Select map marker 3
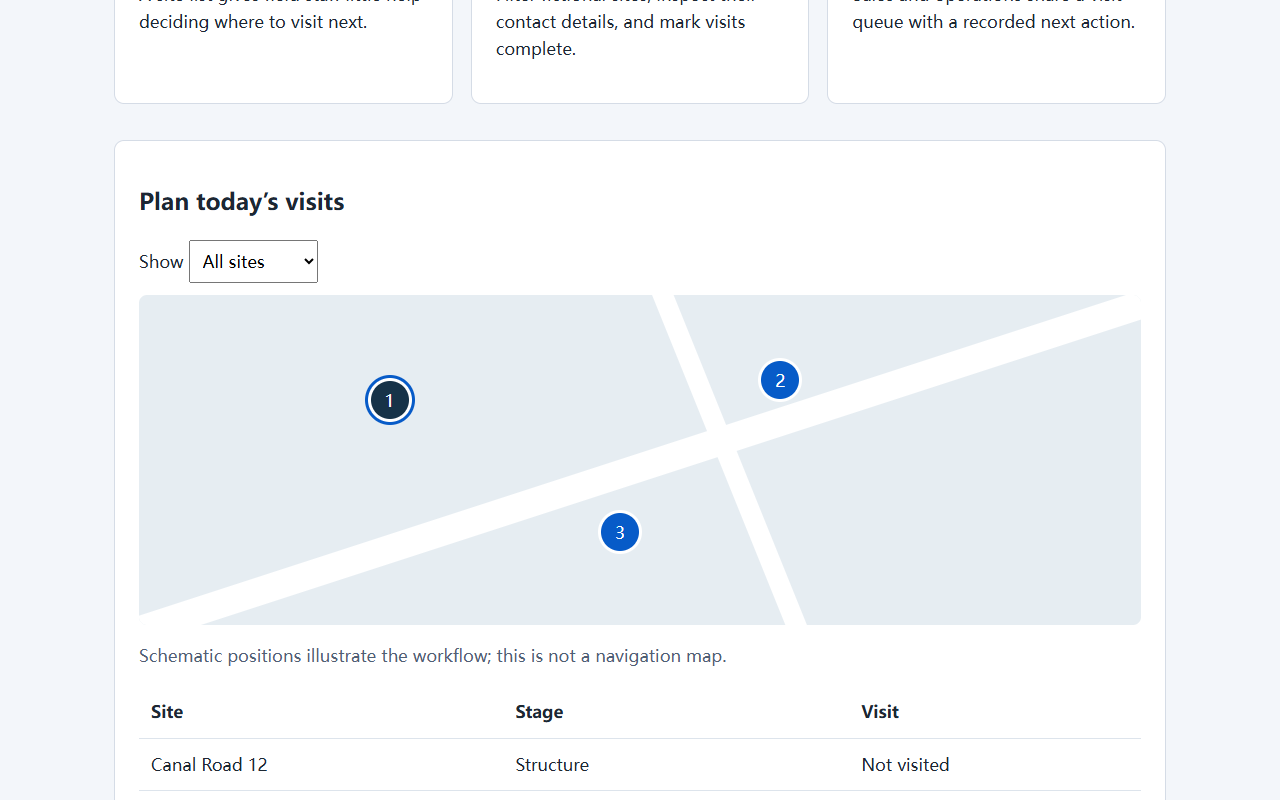Image resolution: width=1280 pixels, height=800 pixels. pos(620,532)
